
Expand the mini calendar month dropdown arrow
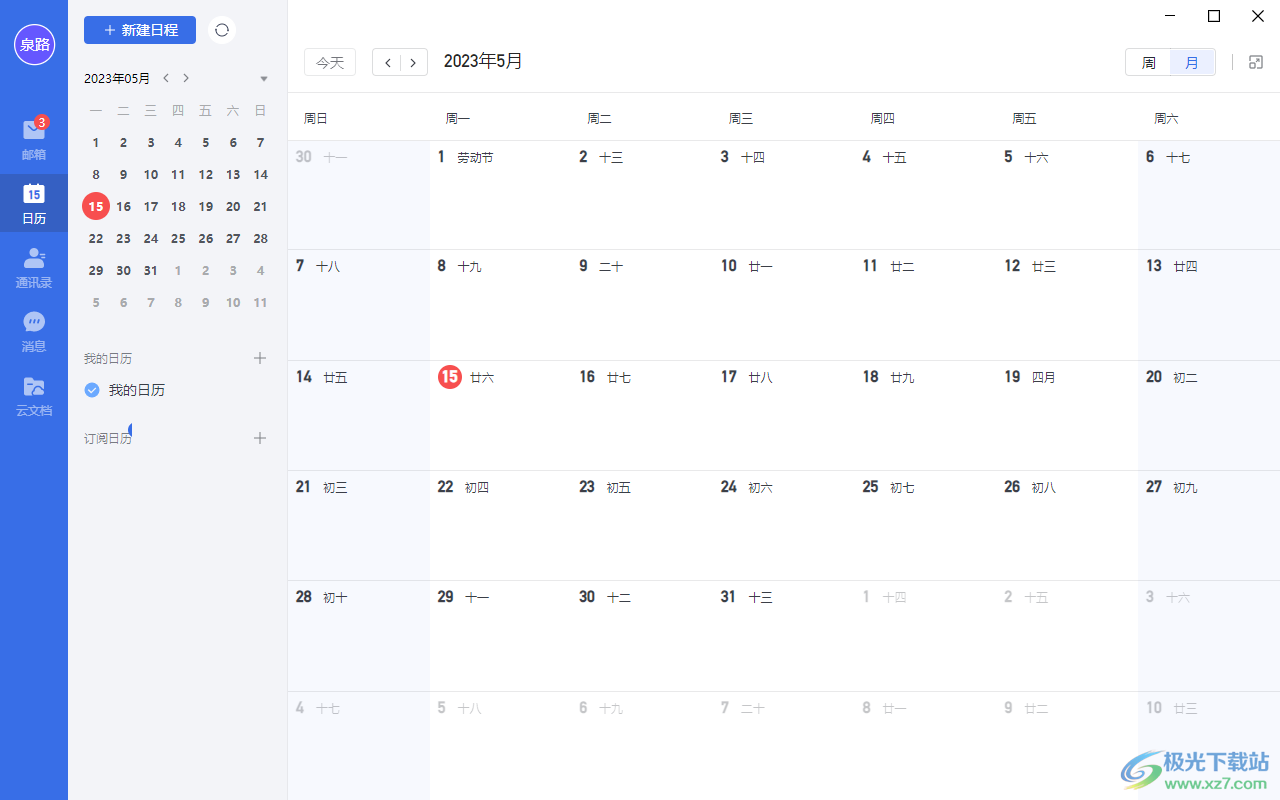(x=264, y=79)
